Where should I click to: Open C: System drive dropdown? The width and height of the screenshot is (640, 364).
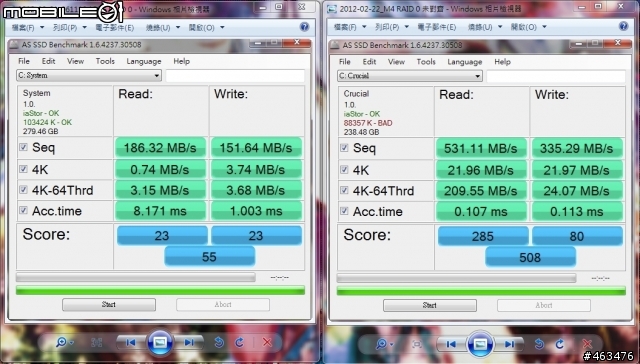tap(89, 75)
